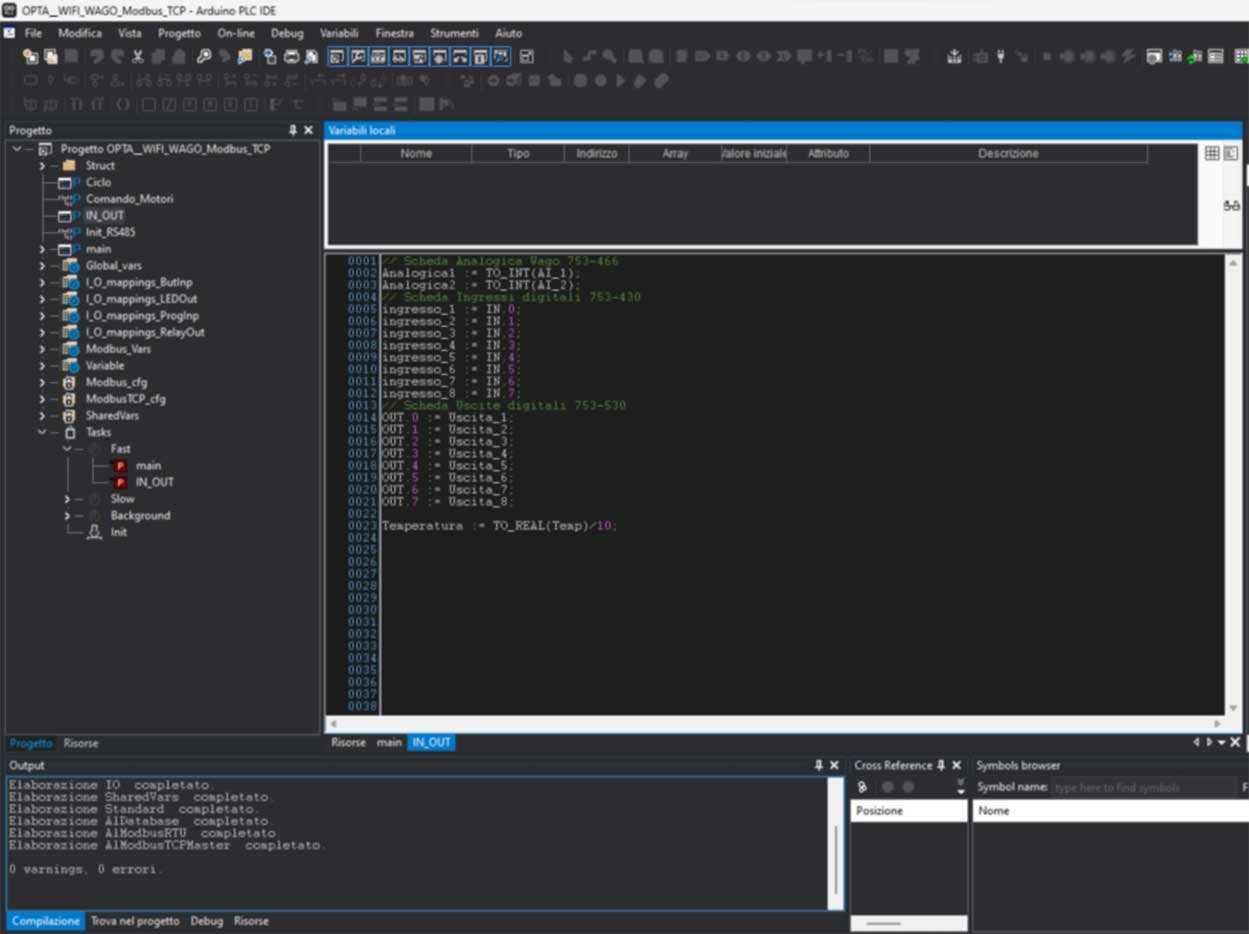Cut code using the scissors toolbar icon
This screenshot has width=1249, height=934.
pos(136,57)
